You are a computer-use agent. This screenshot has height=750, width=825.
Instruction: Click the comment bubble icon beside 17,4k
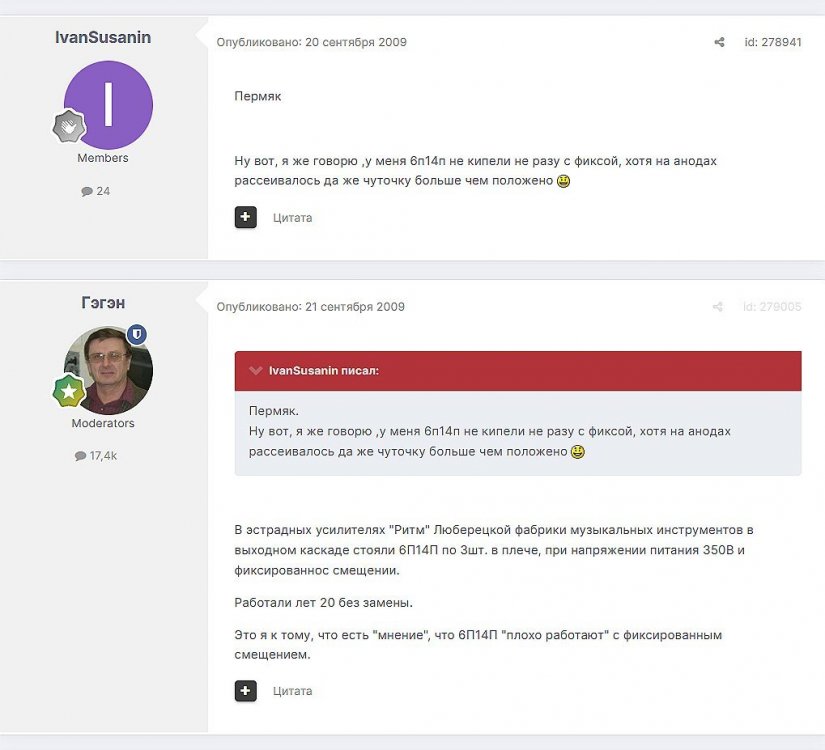[80, 456]
